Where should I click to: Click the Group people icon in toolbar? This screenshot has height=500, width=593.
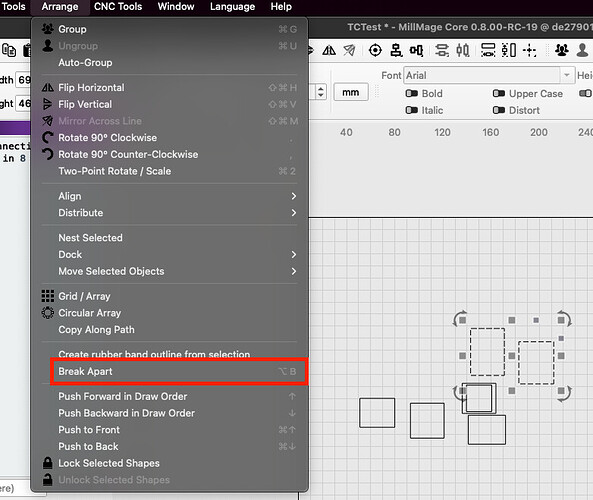[x=562, y=50]
